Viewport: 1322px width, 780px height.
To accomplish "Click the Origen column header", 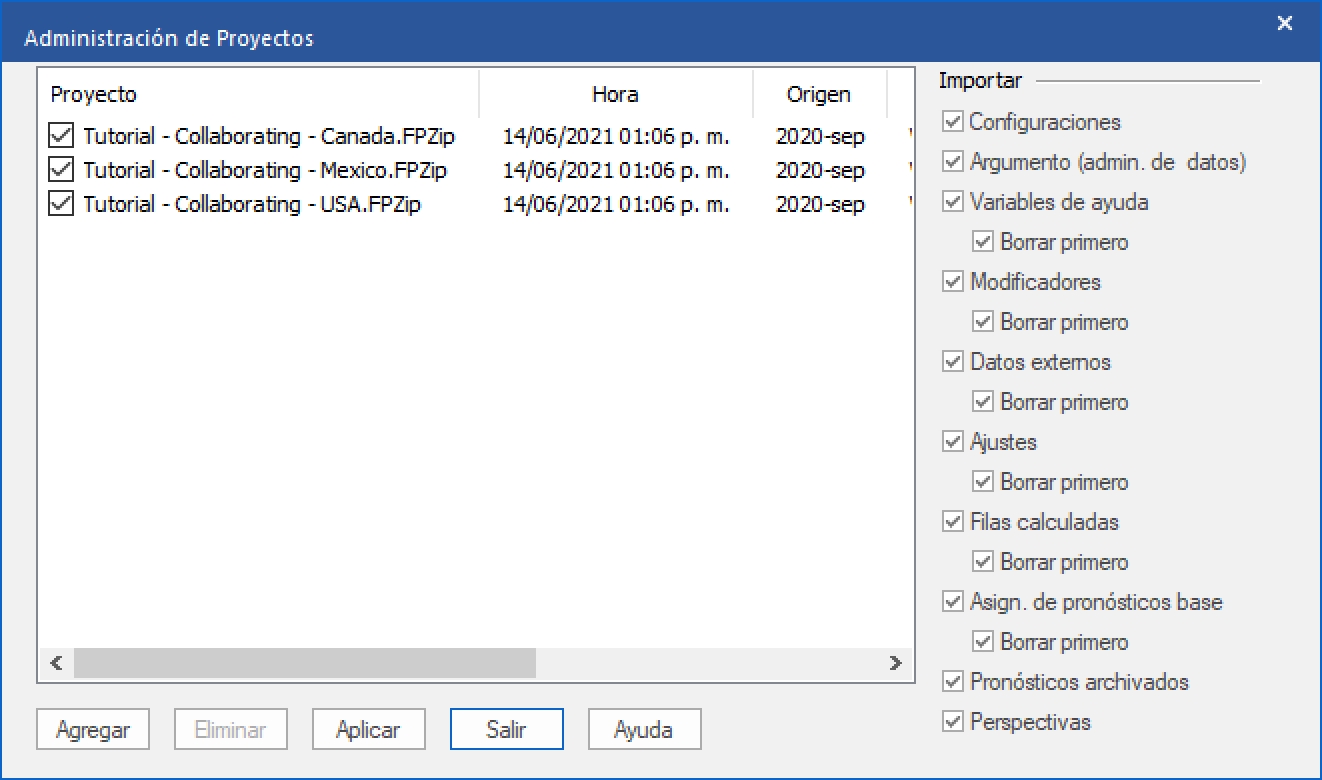I will (818, 95).
